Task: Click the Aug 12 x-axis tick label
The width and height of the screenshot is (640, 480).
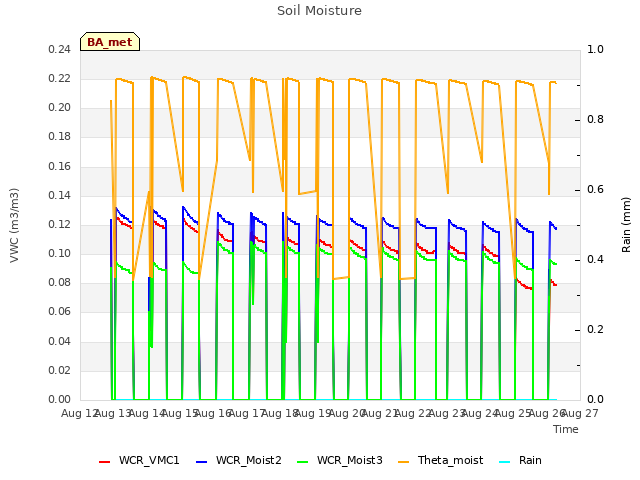Action: pos(80,413)
